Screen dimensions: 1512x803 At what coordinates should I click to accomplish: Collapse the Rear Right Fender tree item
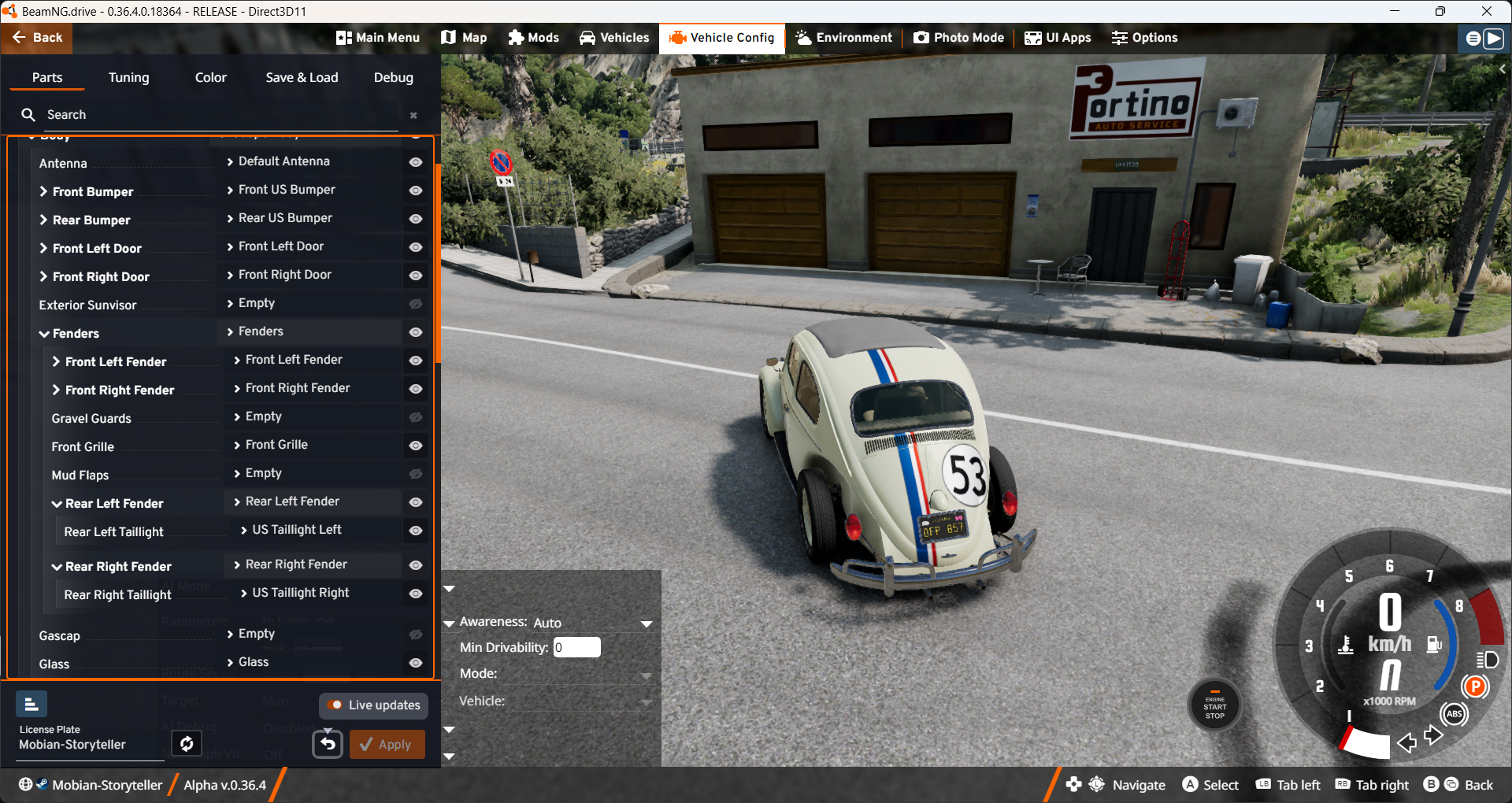point(57,567)
